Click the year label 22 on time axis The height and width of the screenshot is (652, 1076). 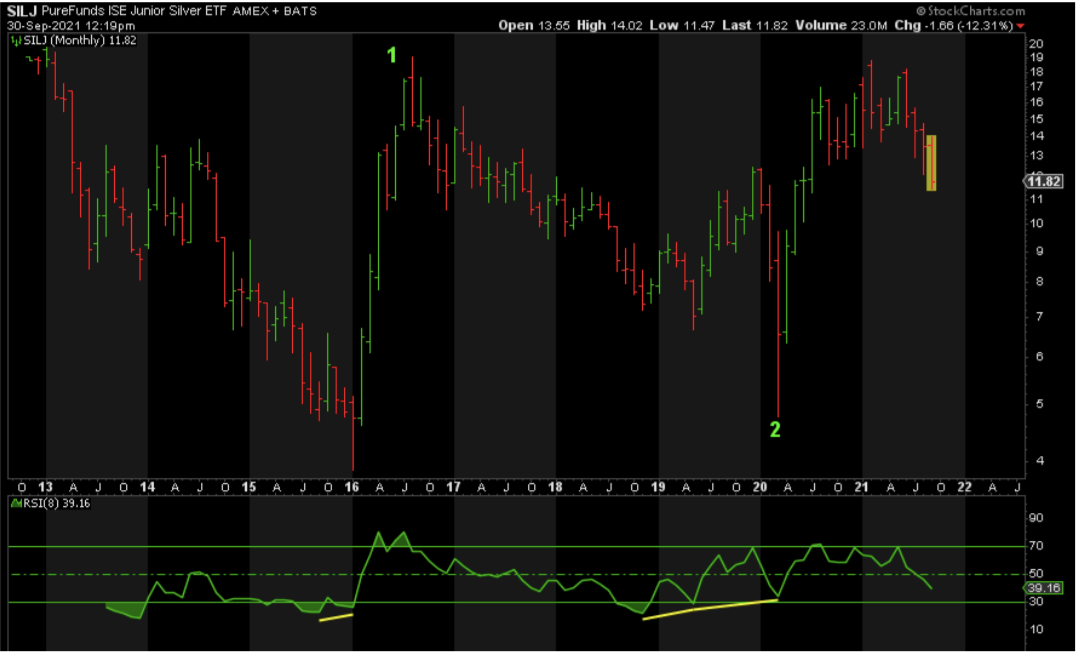pos(964,487)
